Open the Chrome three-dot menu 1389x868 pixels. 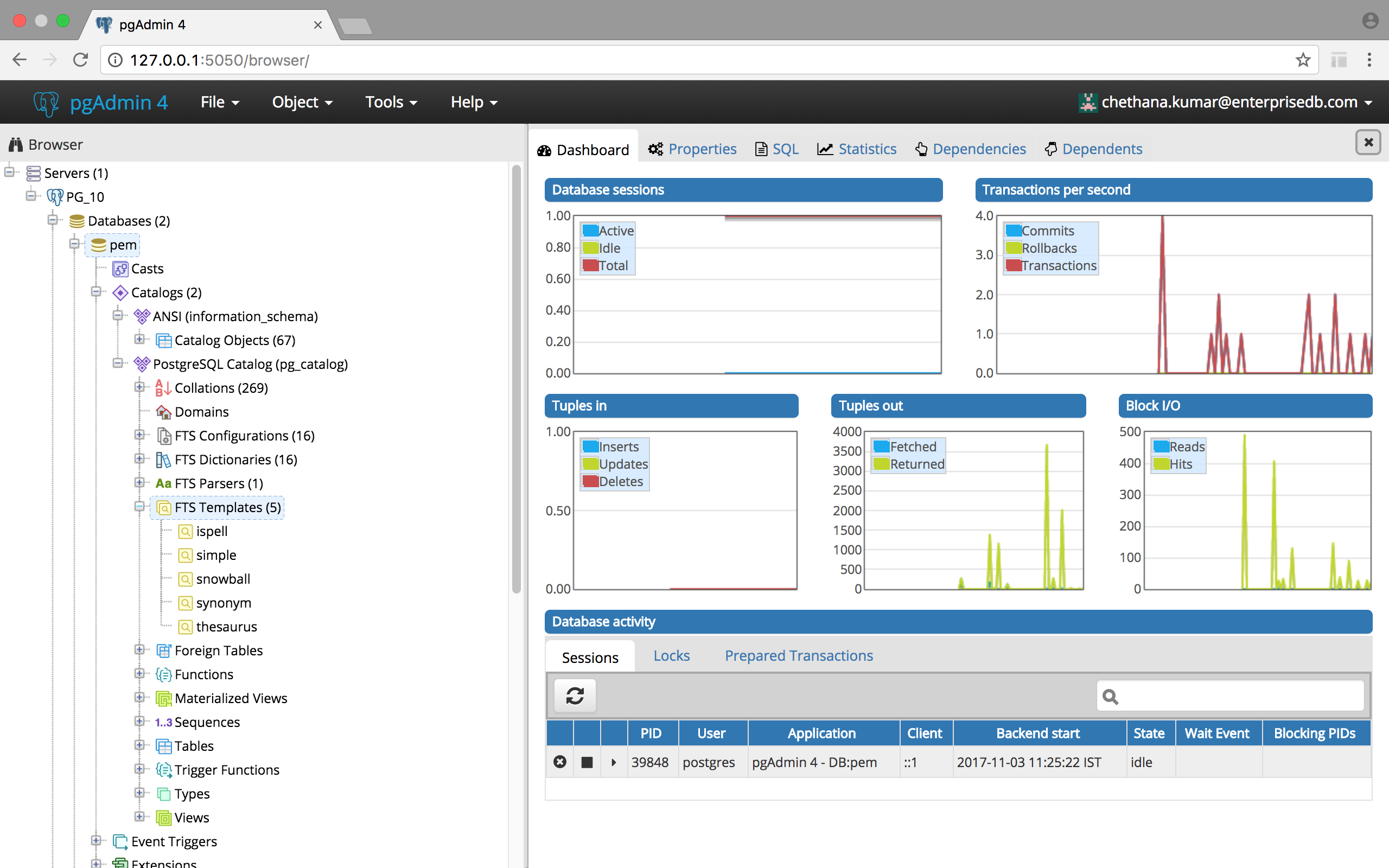[x=1369, y=60]
